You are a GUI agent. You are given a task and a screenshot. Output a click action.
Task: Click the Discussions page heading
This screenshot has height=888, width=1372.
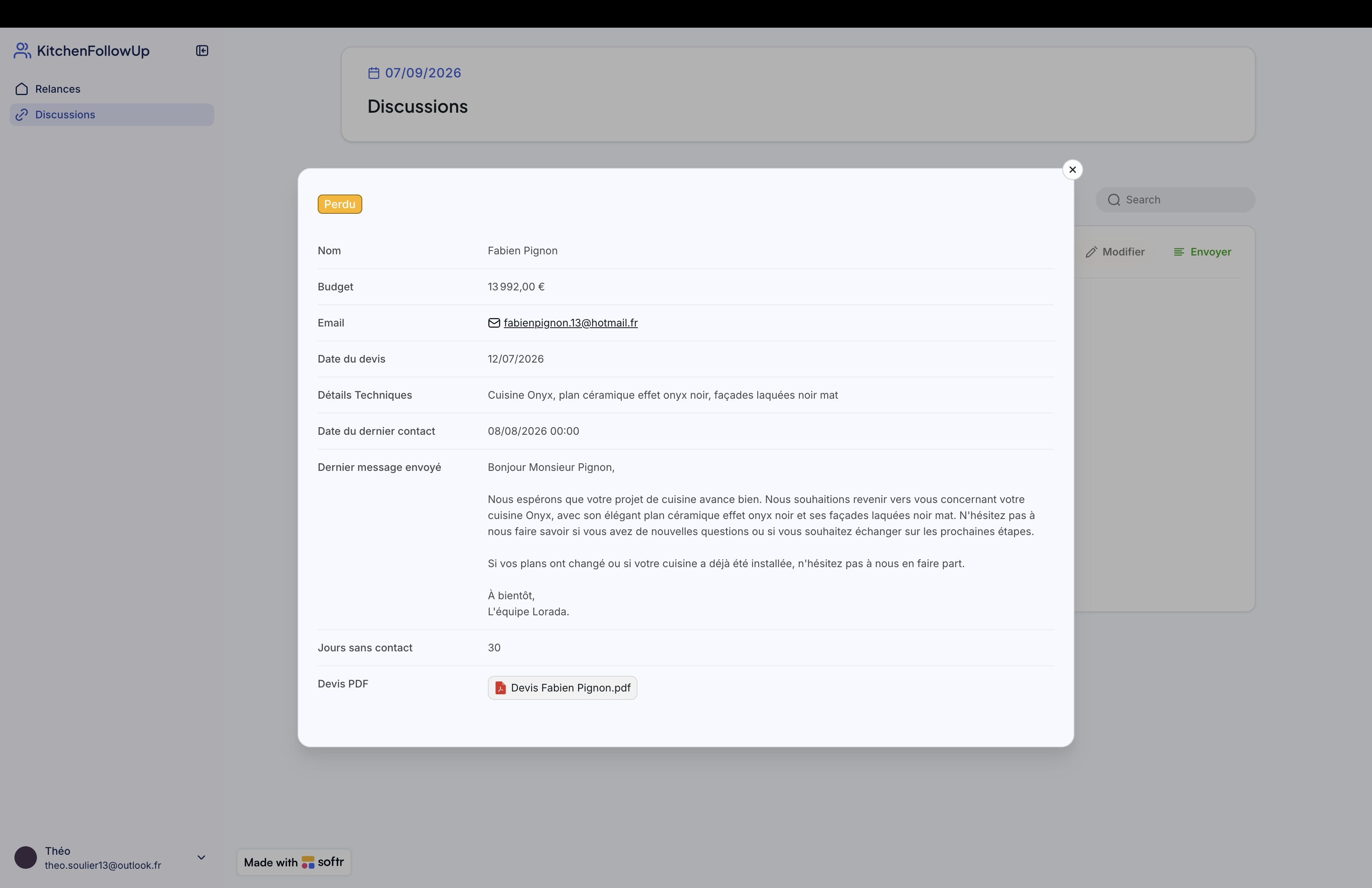tap(417, 107)
